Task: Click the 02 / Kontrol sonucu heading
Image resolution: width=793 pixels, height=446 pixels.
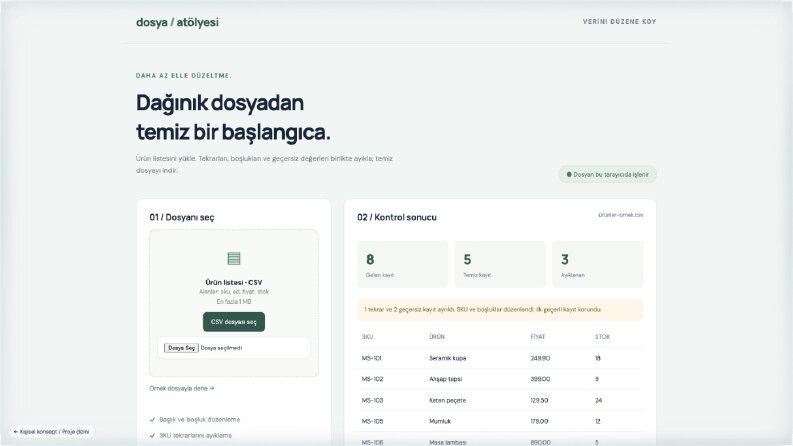Action: point(396,217)
